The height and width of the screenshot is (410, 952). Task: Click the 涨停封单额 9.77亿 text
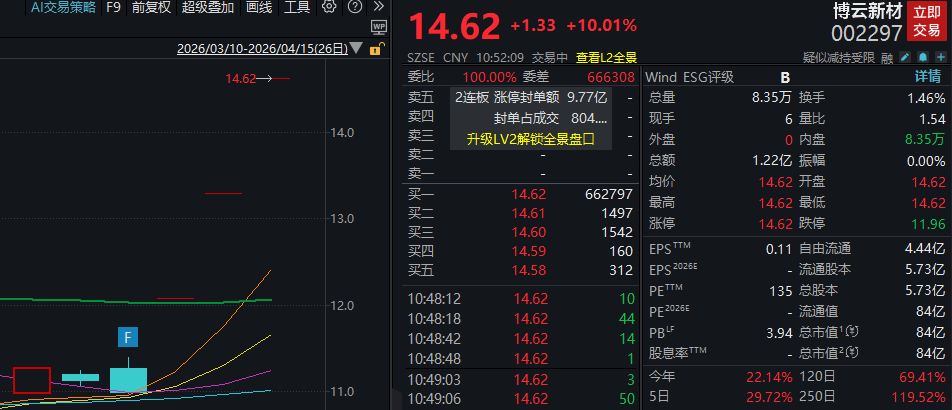pyautogui.click(x=551, y=97)
